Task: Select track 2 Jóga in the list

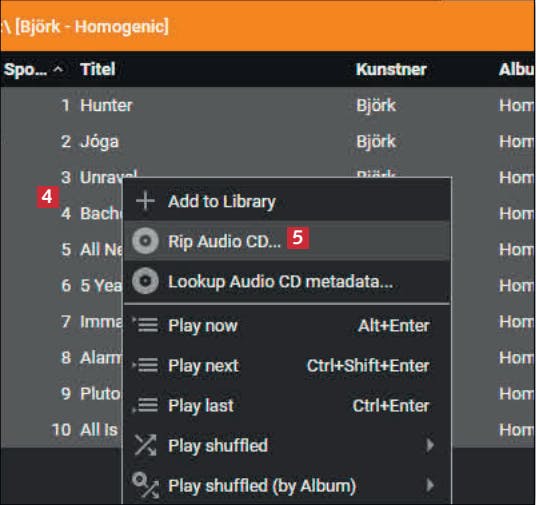Action: point(267,142)
